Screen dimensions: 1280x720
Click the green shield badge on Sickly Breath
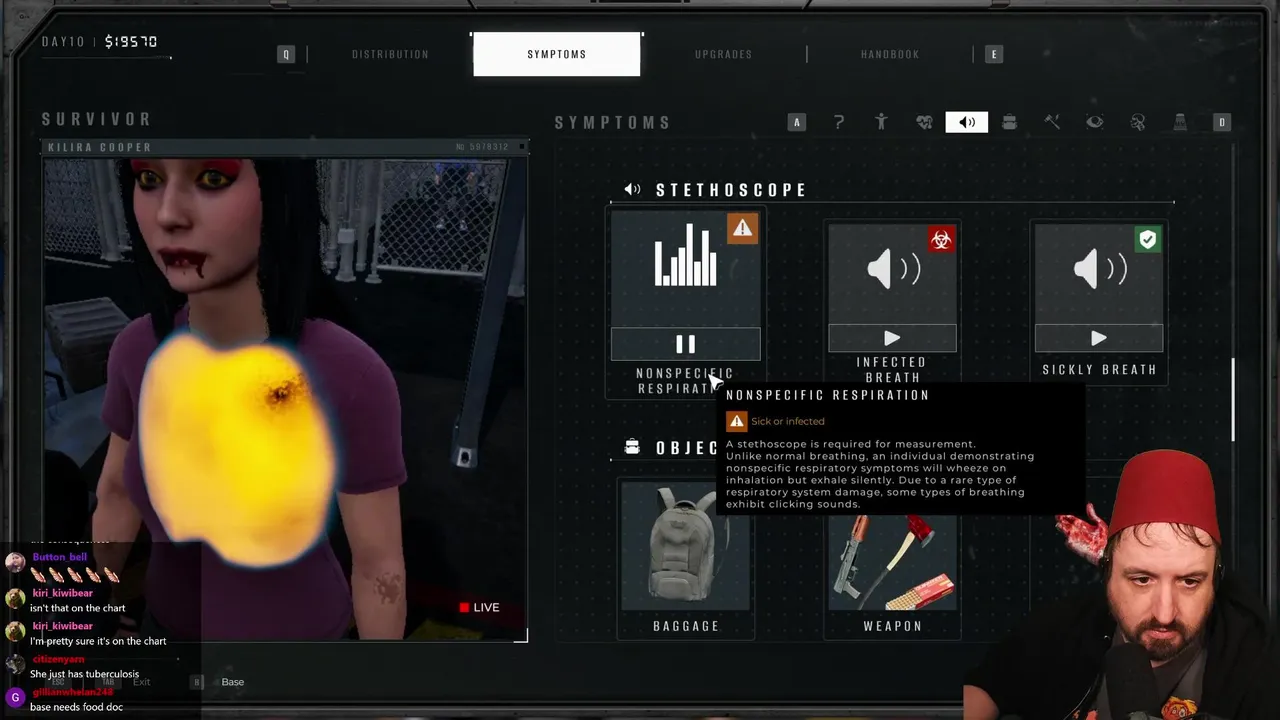pos(1147,239)
